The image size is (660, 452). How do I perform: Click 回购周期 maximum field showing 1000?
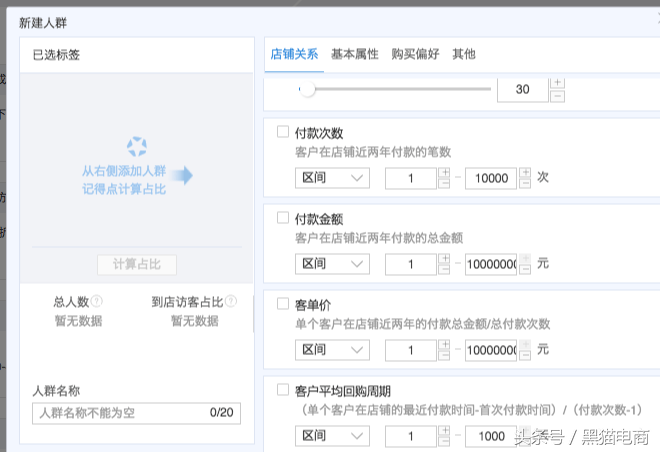pyautogui.click(x=491, y=436)
